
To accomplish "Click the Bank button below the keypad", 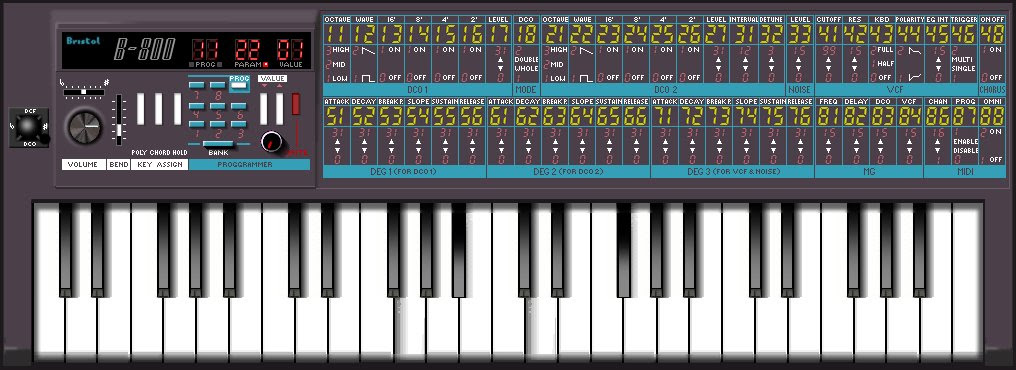I will pos(218,143).
